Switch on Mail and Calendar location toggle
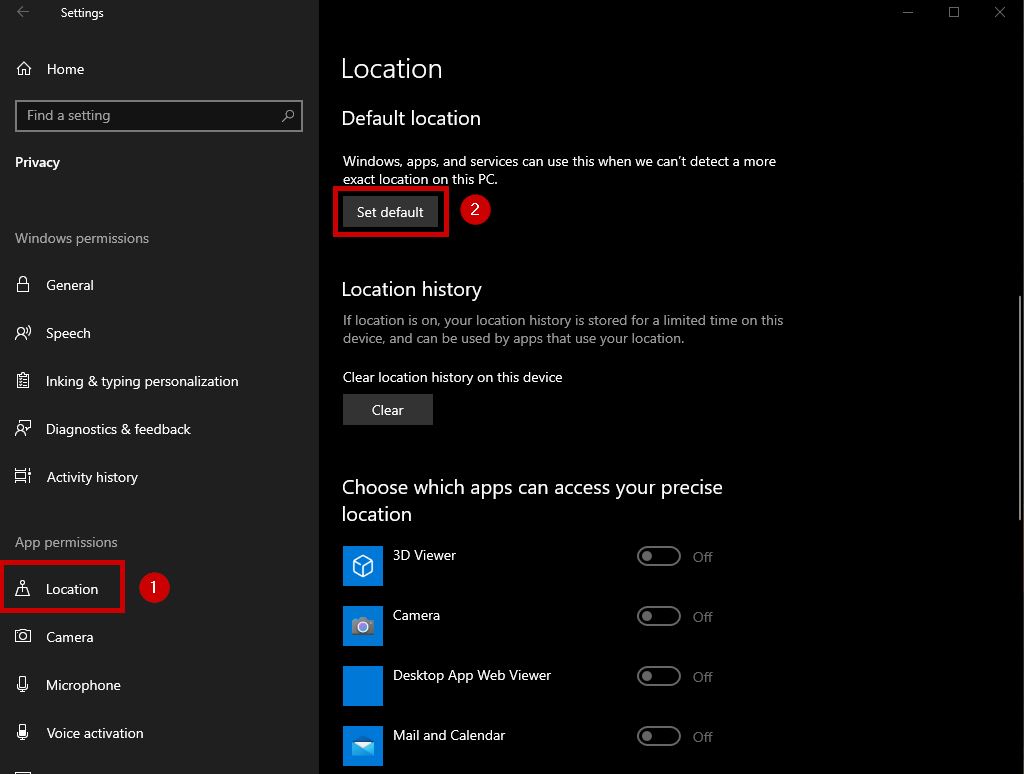The height and width of the screenshot is (774, 1024). click(659, 737)
